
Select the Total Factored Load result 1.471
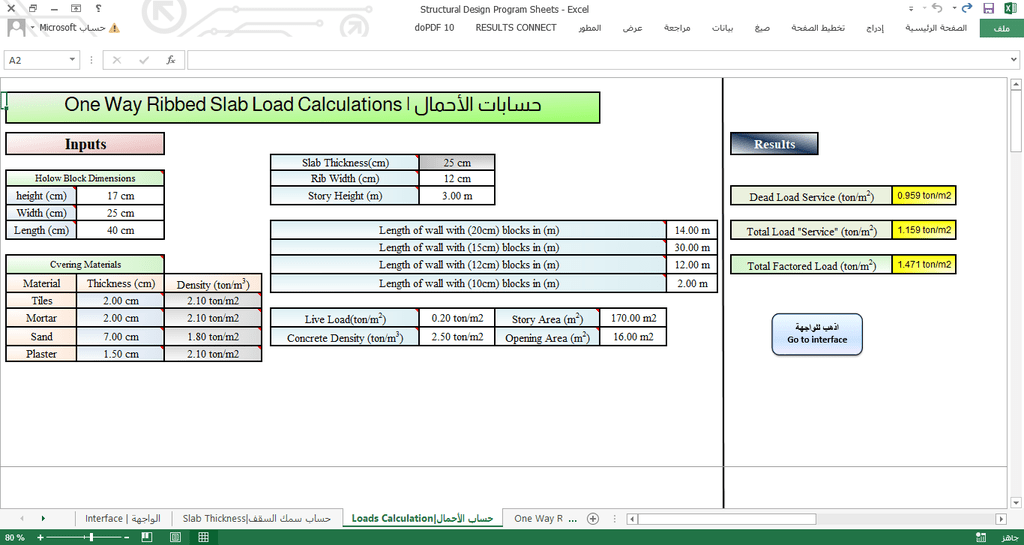(x=923, y=264)
